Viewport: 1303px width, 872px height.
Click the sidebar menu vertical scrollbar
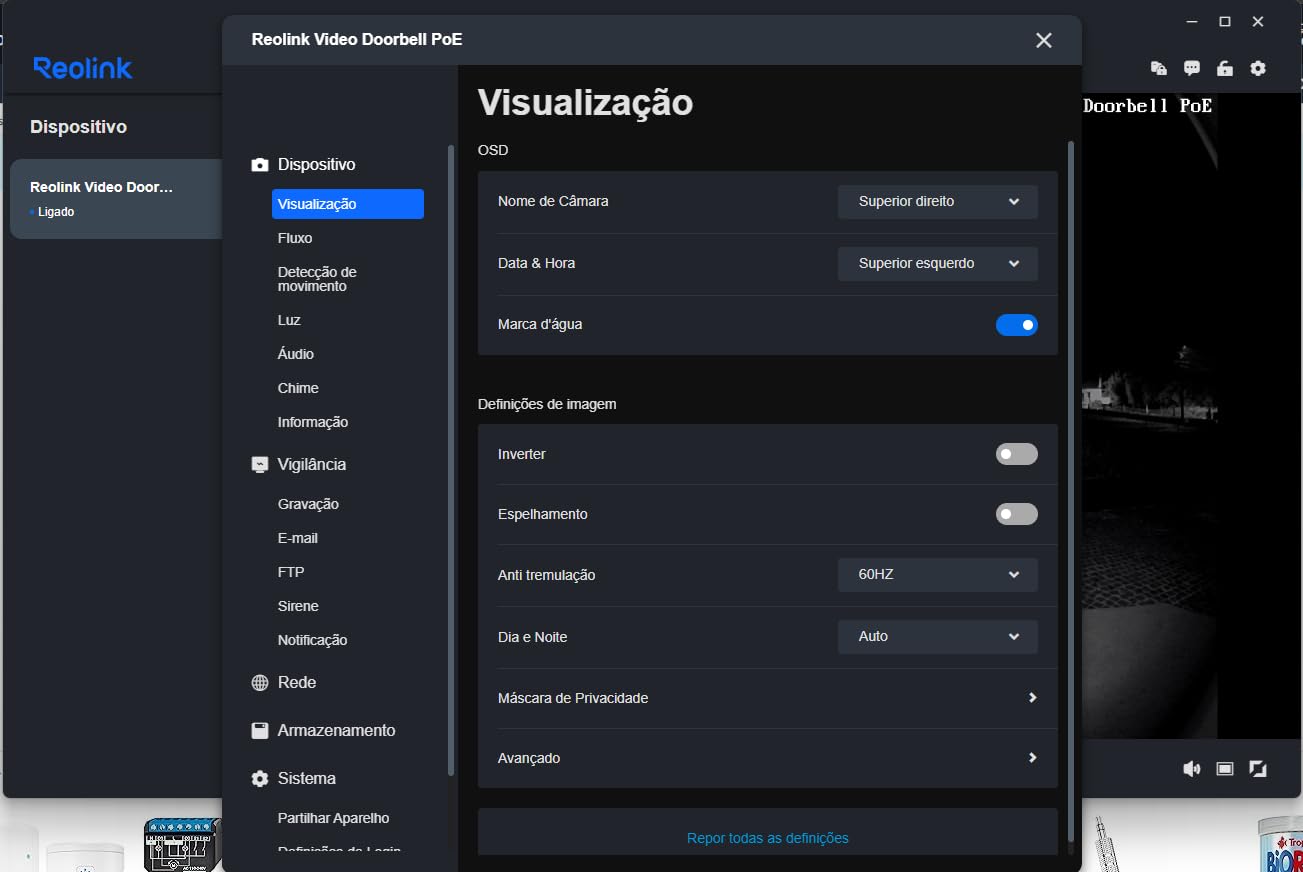point(451,460)
